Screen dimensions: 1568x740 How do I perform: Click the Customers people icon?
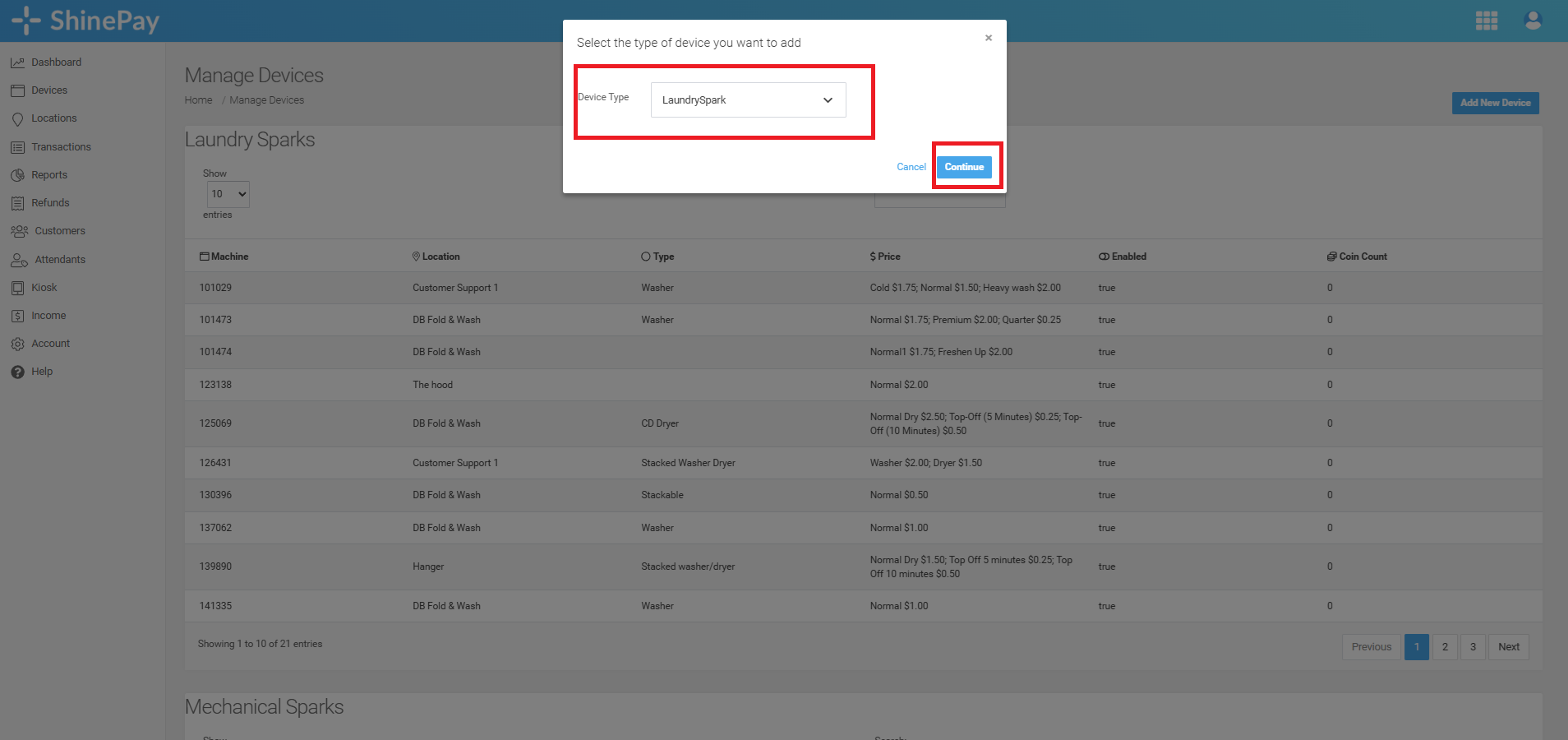[x=19, y=231]
